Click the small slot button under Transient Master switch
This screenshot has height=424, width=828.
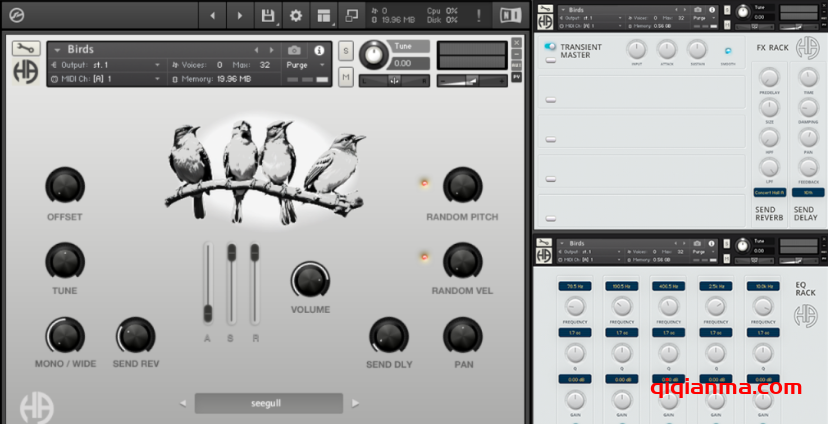click(x=551, y=60)
